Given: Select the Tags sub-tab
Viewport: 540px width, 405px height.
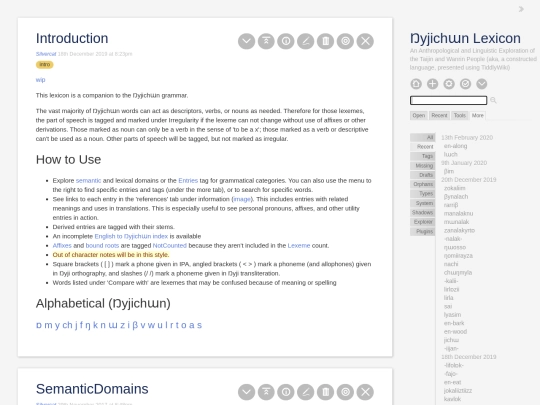Looking at the screenshot, I should tap(423, 156).
